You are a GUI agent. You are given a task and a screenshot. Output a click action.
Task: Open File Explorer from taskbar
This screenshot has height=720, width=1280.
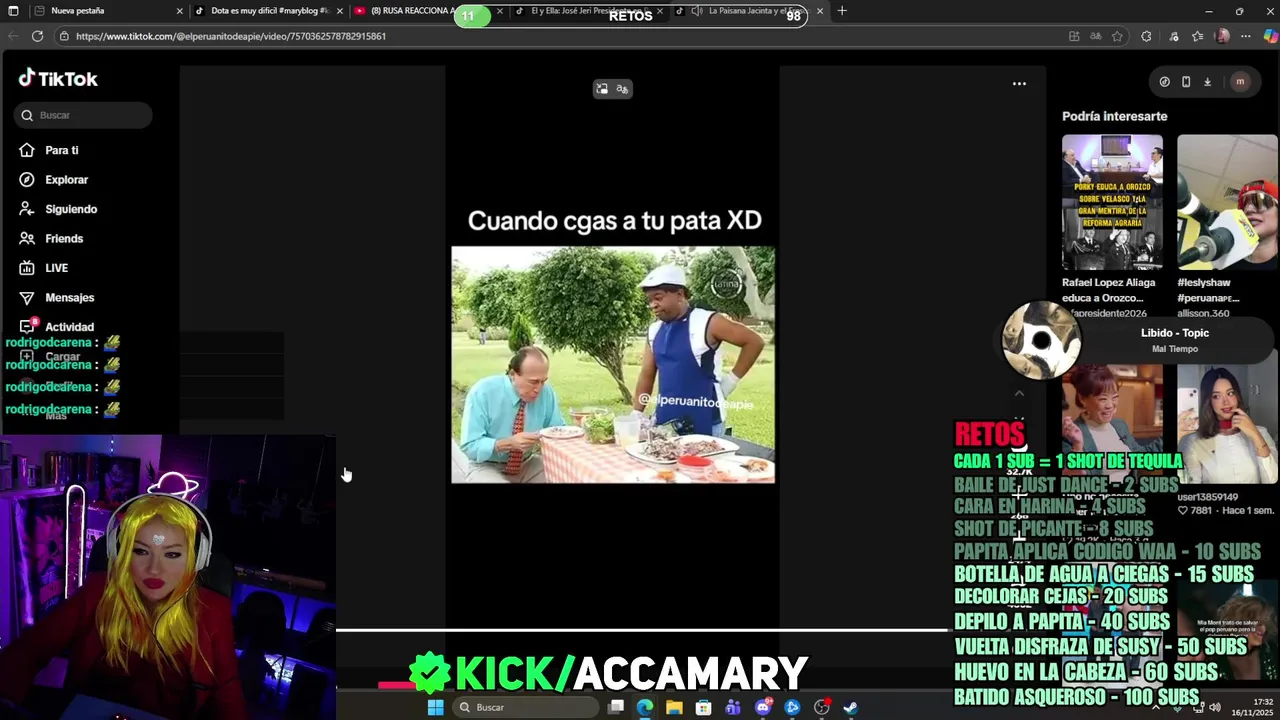coord(674,707)
